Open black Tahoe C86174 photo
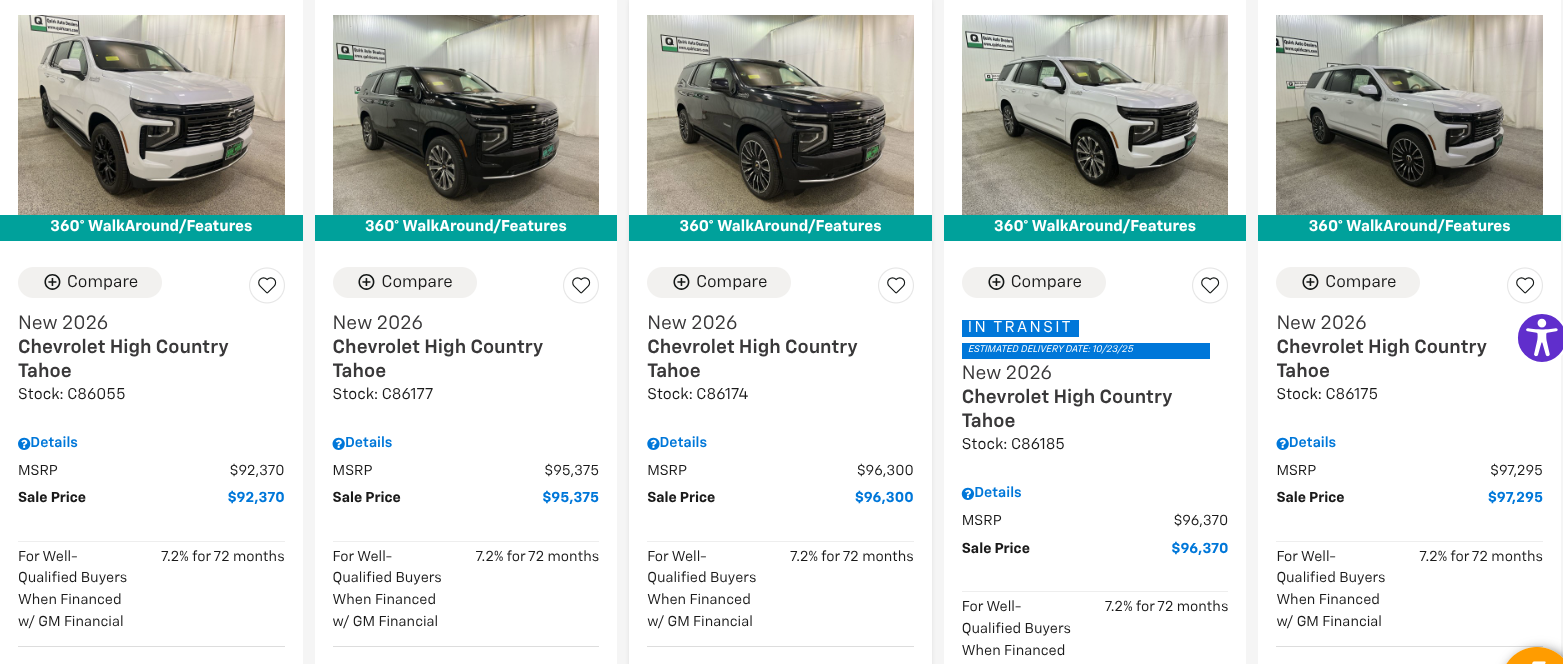This screenshot has width=1563, height=664. pyautogui.click(x=780, y=114)
